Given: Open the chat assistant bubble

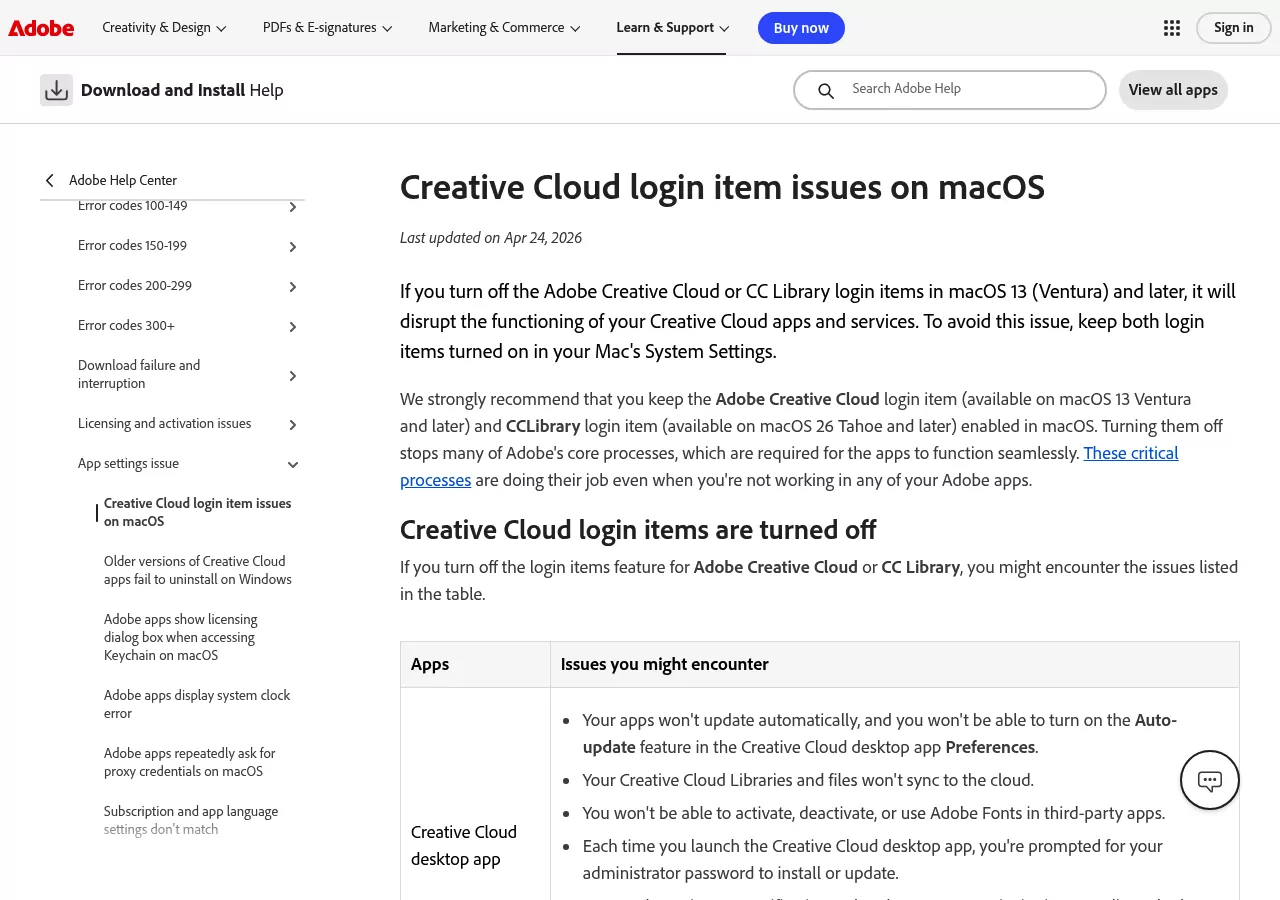Looking at the screenshot, I should (x=1210, y=780).
